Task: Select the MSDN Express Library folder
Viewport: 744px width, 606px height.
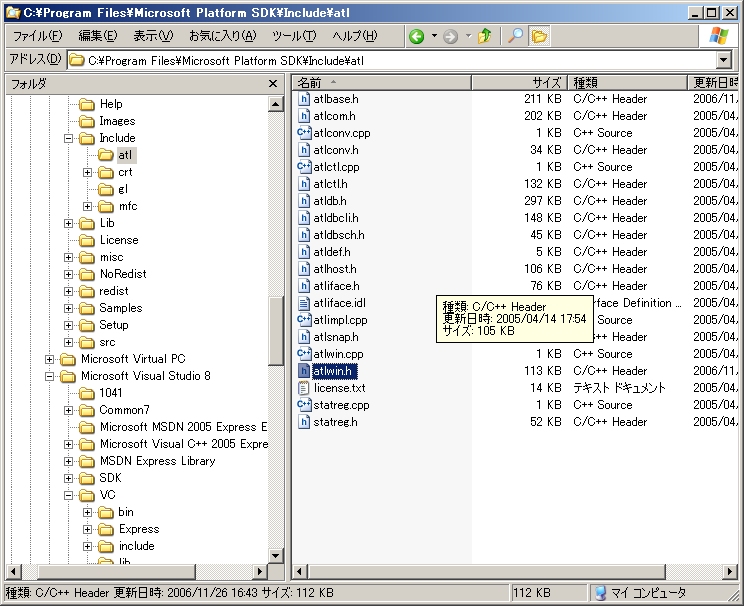Action: pyautogui.click(x=158, y=461)
